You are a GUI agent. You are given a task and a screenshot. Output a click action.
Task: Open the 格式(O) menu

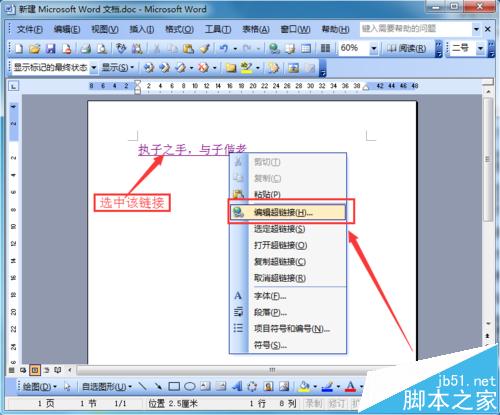click(179, 29)
